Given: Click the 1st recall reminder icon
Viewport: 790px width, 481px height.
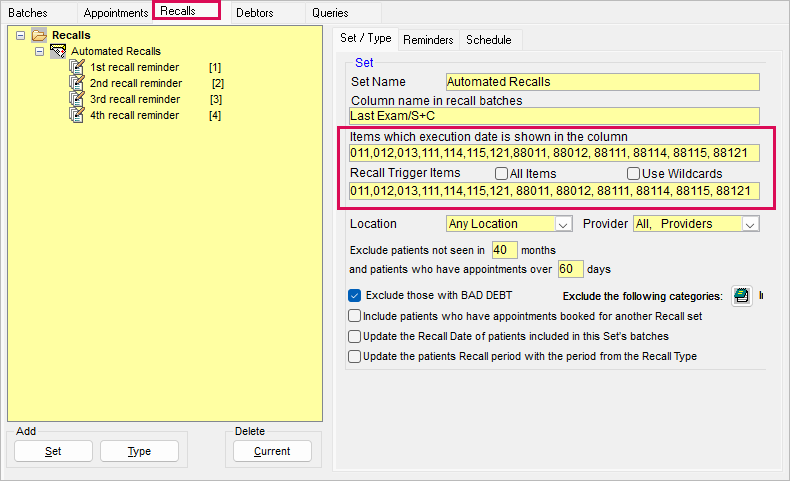Looking at the screenshot, I should (77, 67).
